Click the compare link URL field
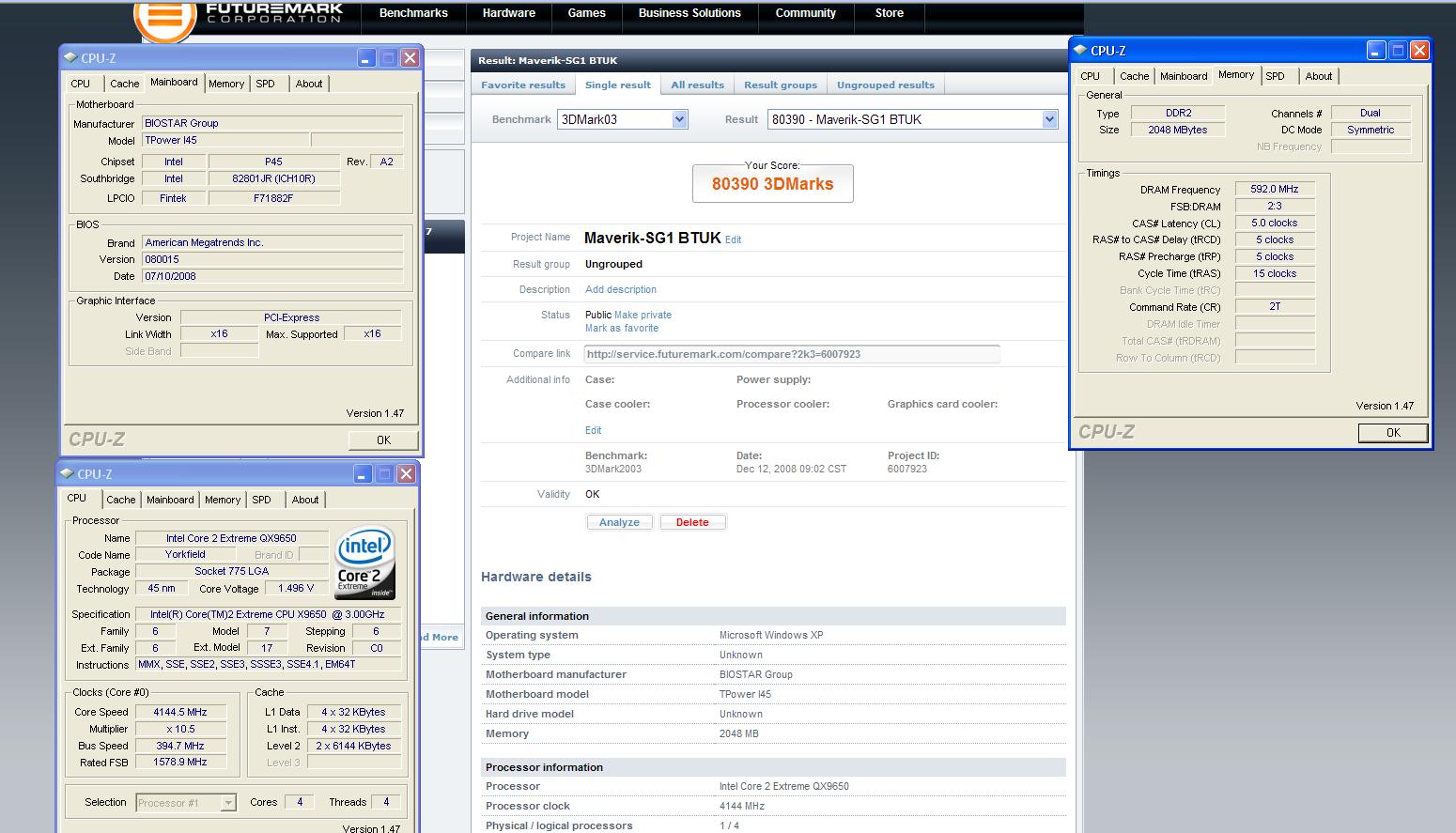1456x833 pixels. coord(792,354)
